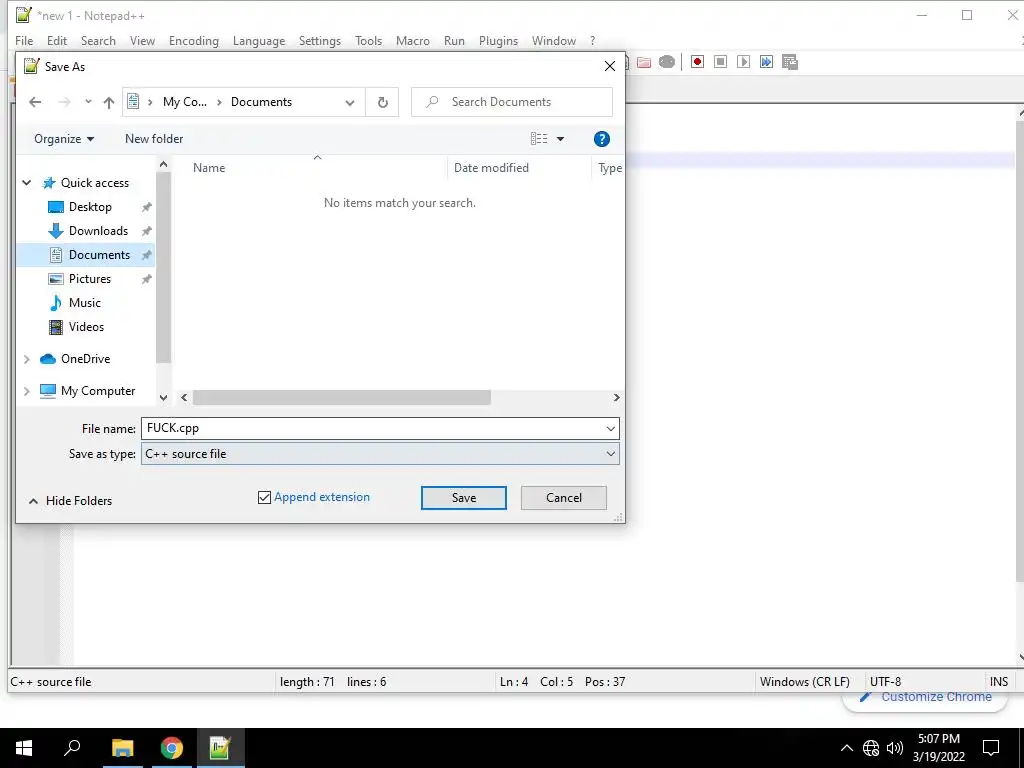Open the File menu
The width and height of the screenshot is (1024, 768).
pyautogui.click(x=24, y=40)
